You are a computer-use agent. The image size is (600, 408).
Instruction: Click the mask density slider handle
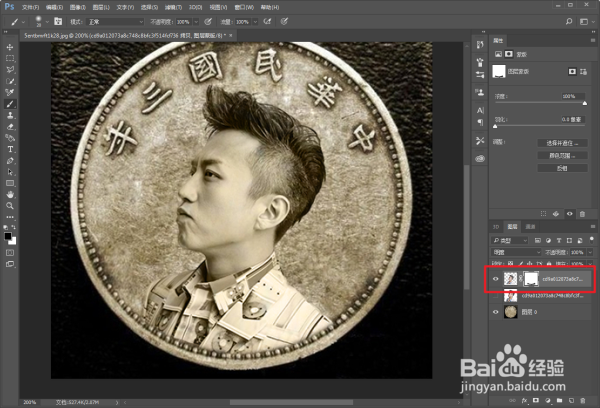click(x=585, y=103)
